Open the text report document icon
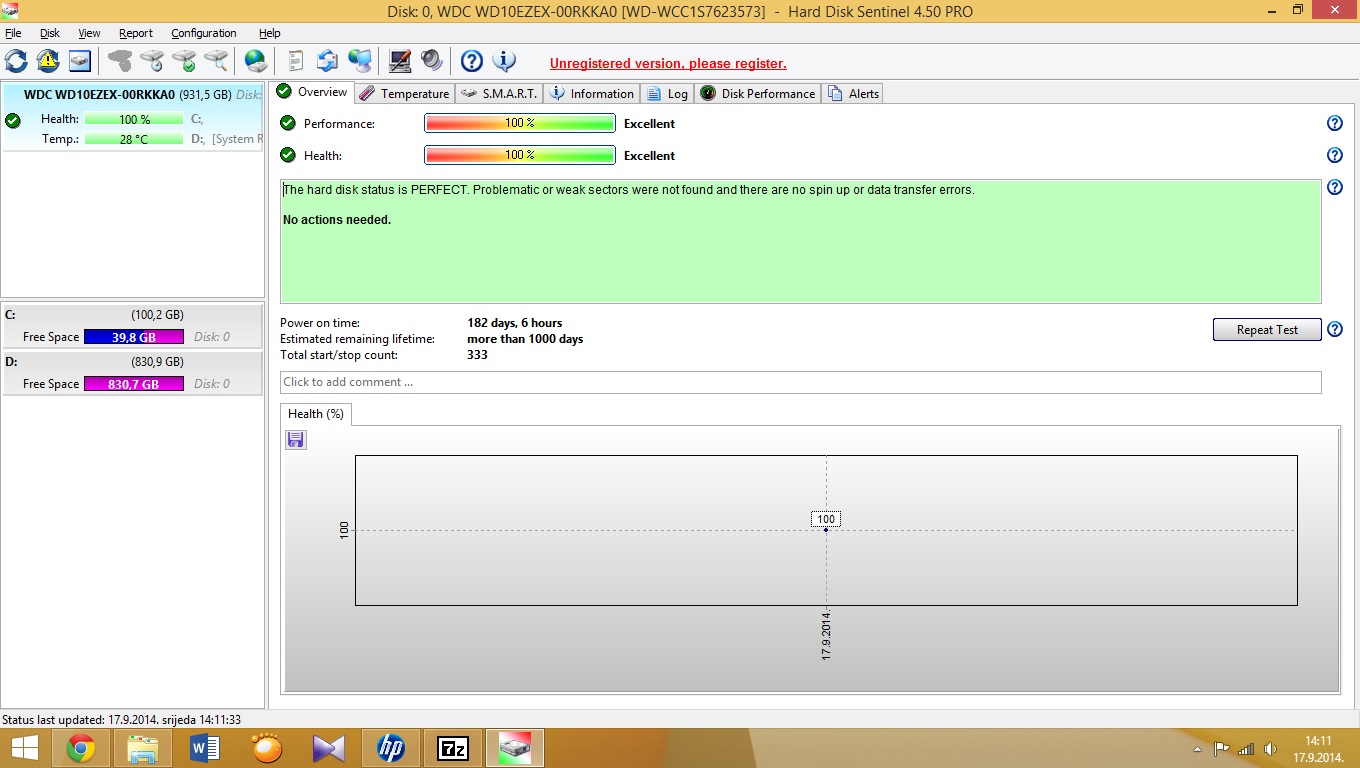 tap(295, 61)
